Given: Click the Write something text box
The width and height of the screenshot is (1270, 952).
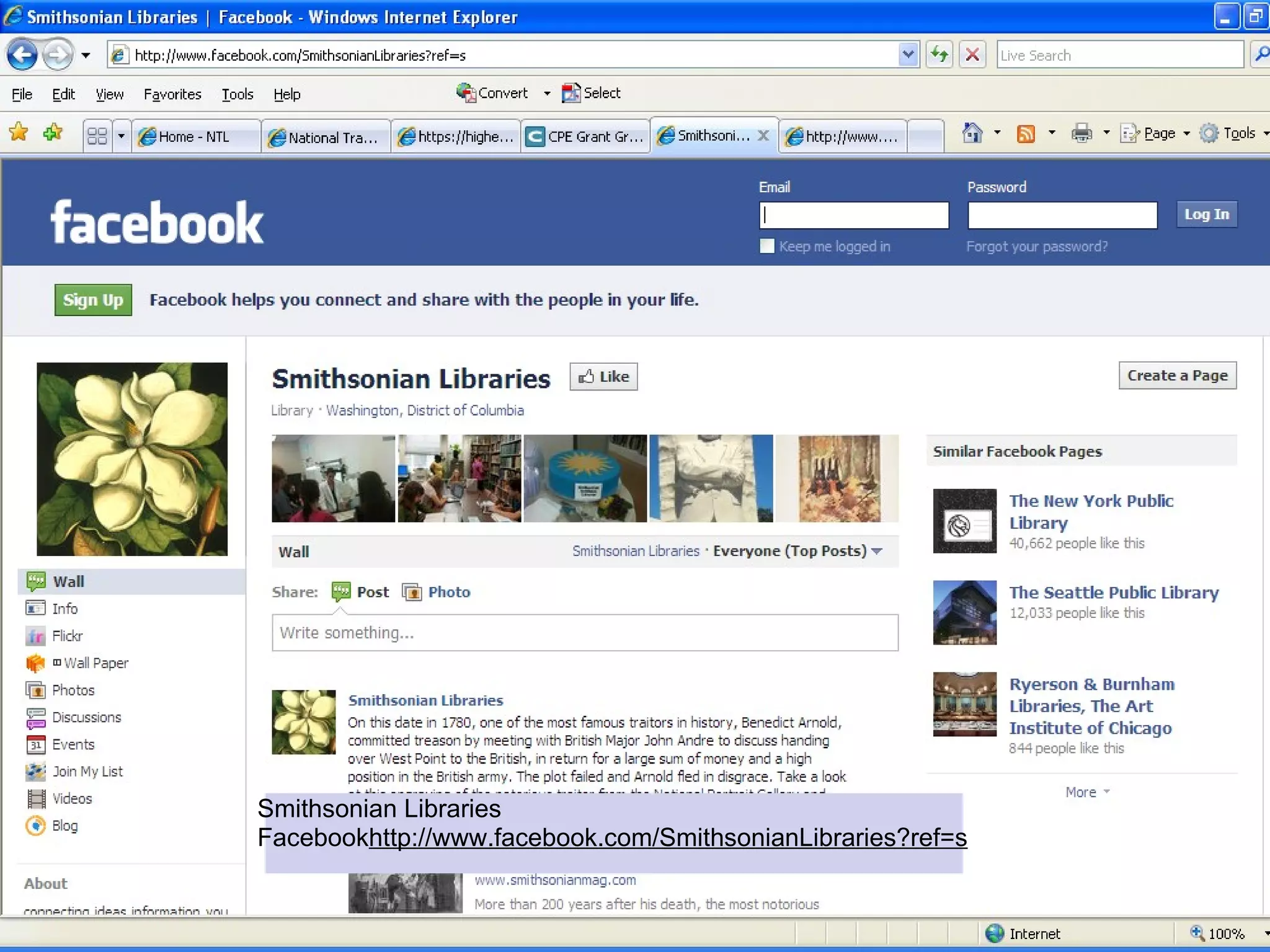Looking at the screenshot, I should click(x=585, y=633).
